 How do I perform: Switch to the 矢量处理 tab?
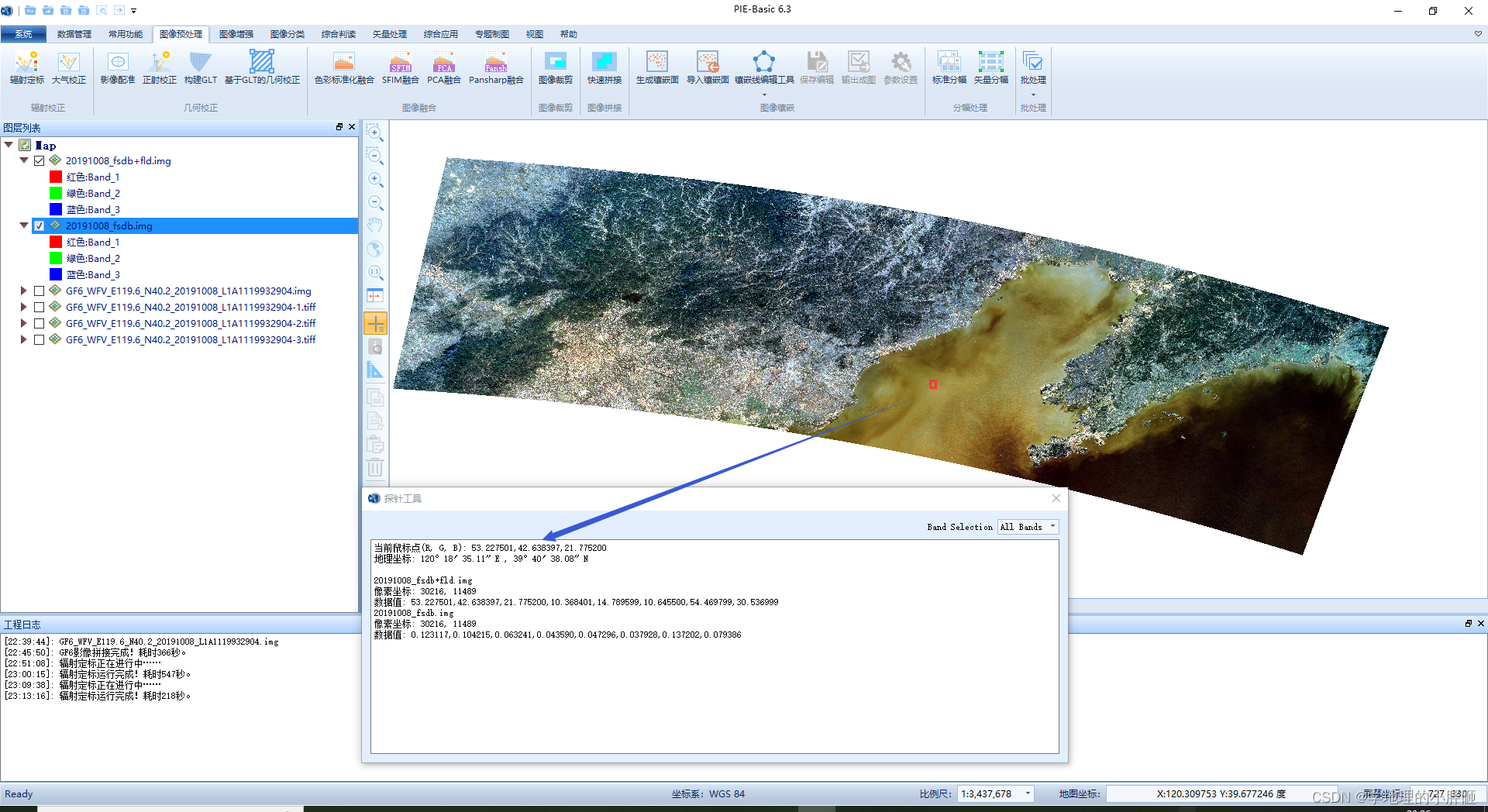[390, 34]
